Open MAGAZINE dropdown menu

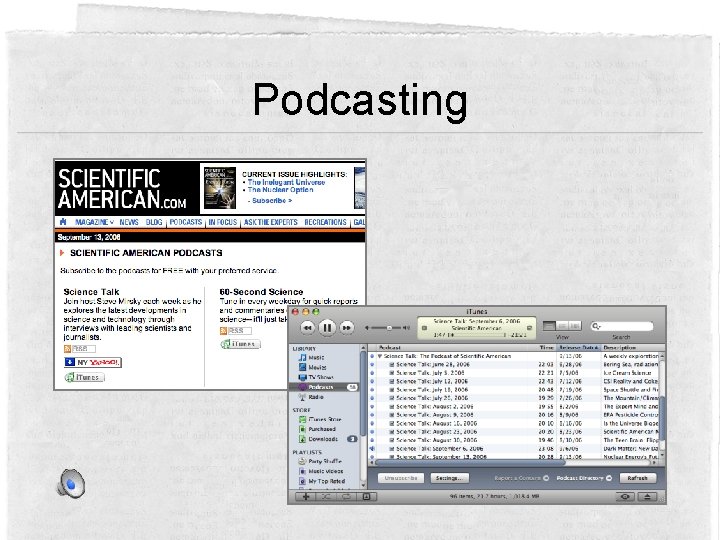[94, 222]
